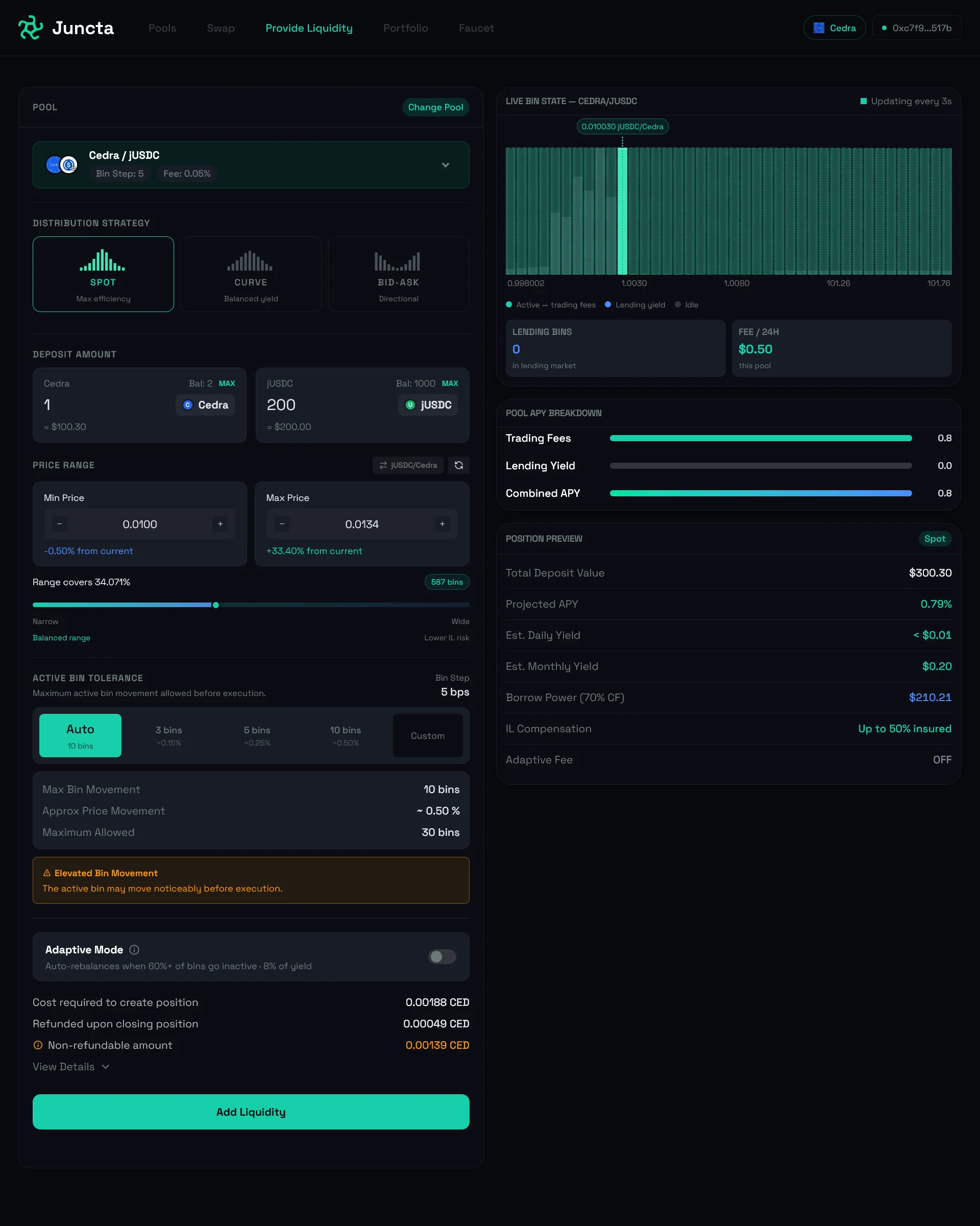Select the 10 bins ~0.50% tolerance
Image resolution: width=980 pixels, height=1226 pixels.
346,735
